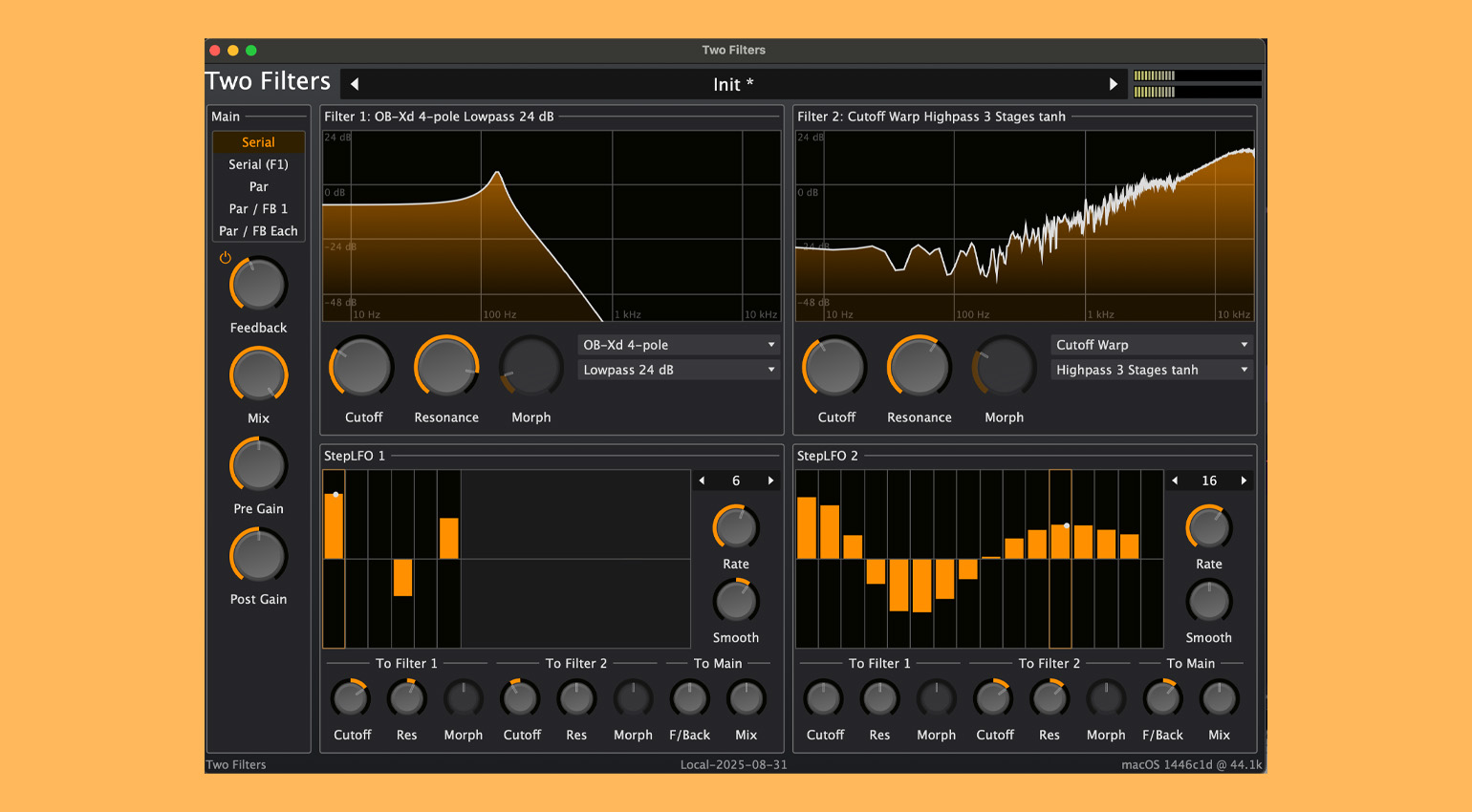The width and height of the screenshot is (1472, 812).
Task: Click the Filter 1 Cutoff knob
Action: point(362,368)
